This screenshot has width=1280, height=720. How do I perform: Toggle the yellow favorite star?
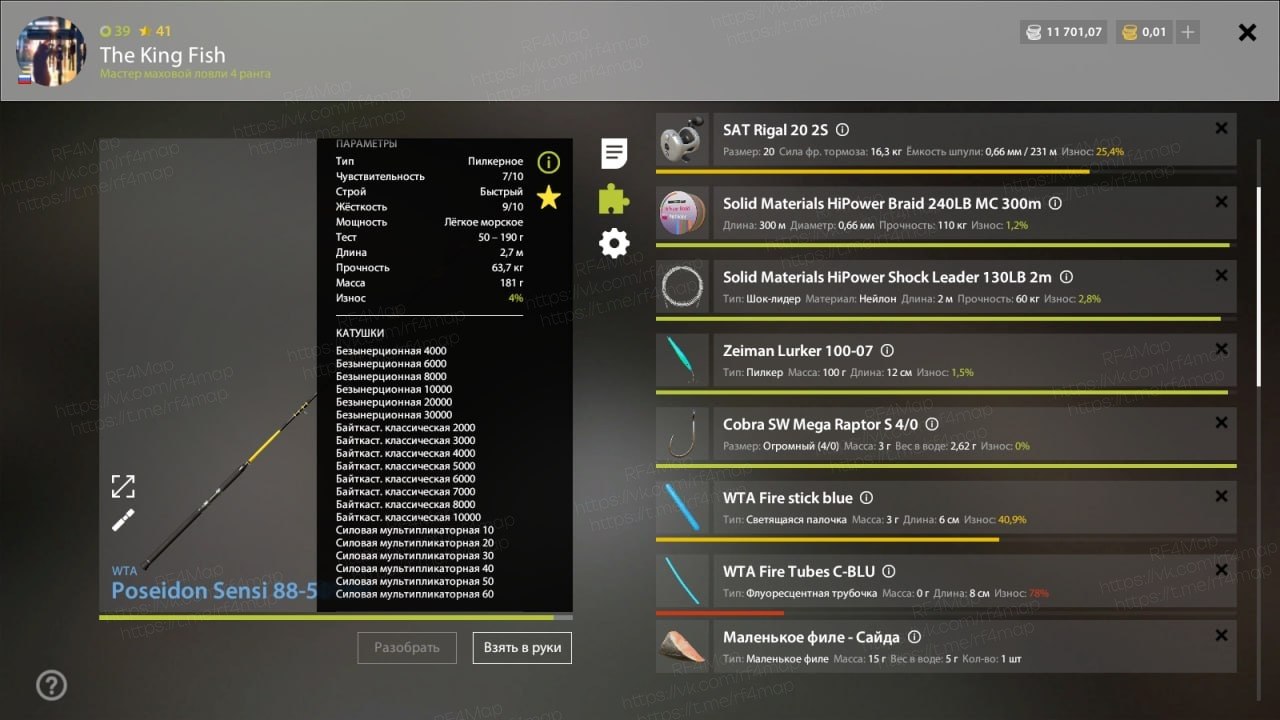(548, 197)
